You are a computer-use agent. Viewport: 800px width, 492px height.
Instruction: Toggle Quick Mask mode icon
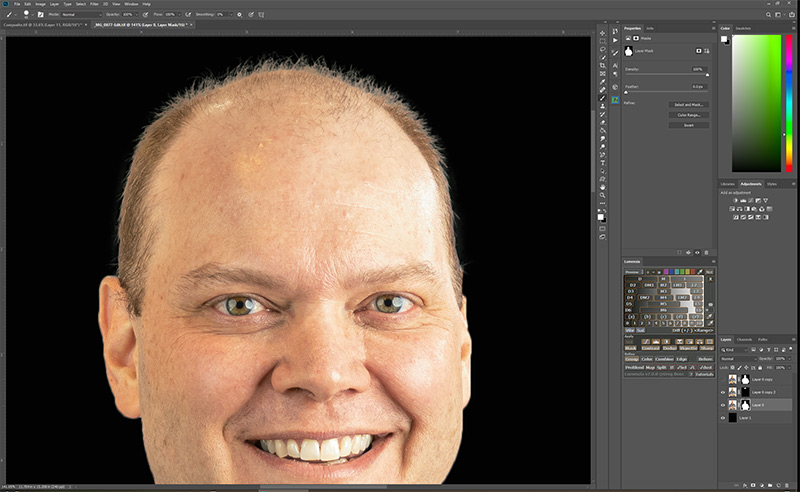[x=603, y=229]
